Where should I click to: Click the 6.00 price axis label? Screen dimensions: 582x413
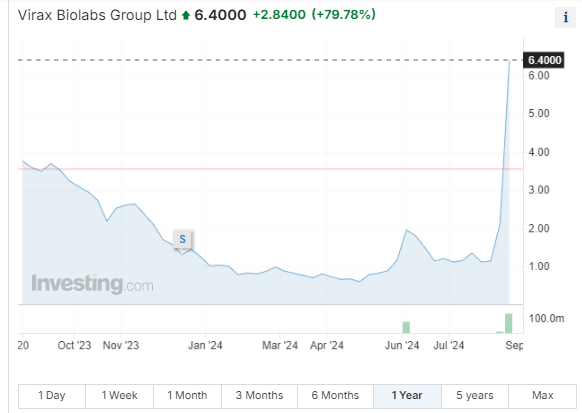click(x=539, y=76)
